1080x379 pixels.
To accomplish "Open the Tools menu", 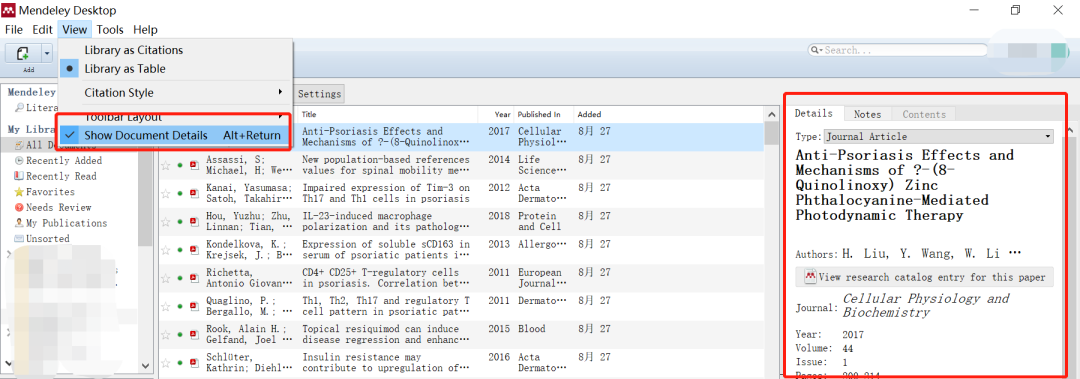I will (110, 30).
